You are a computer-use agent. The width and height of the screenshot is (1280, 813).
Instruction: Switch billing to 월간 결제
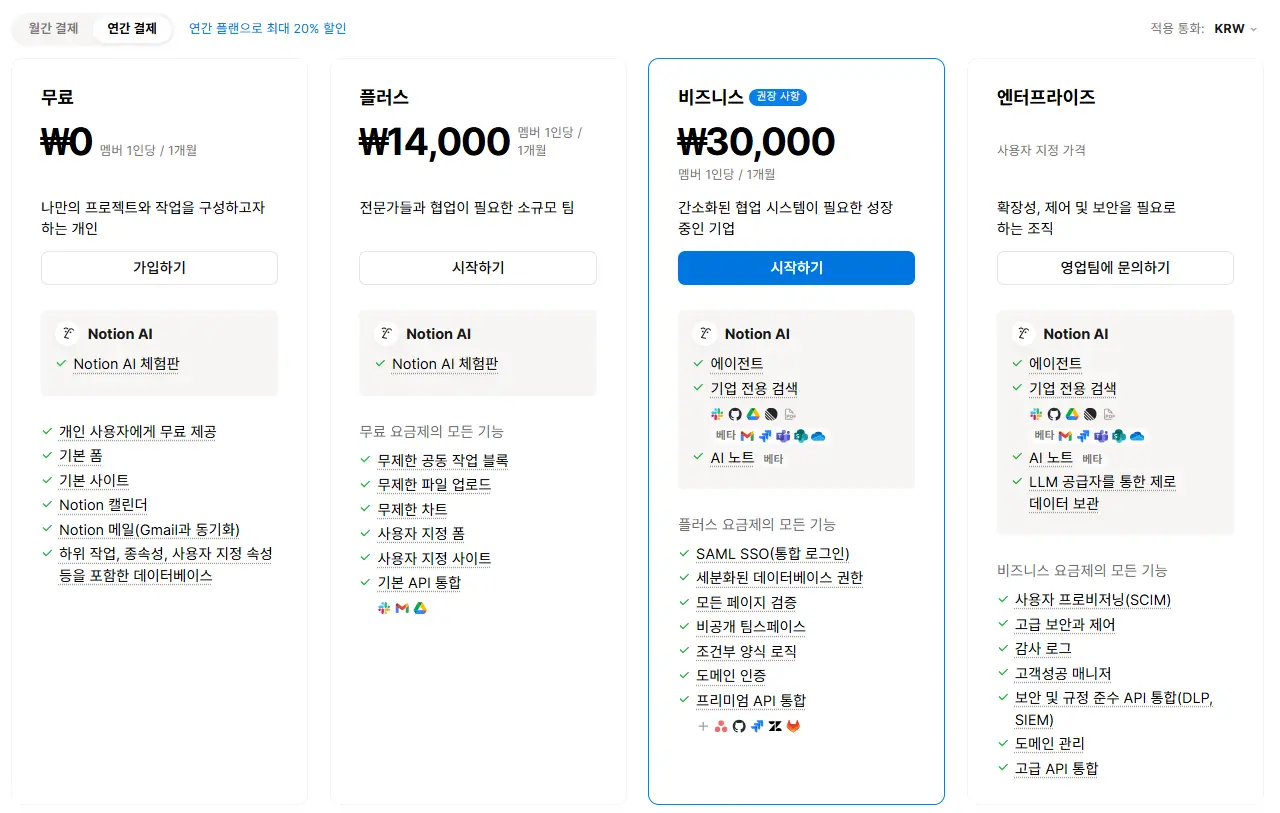tap(53, 28)
